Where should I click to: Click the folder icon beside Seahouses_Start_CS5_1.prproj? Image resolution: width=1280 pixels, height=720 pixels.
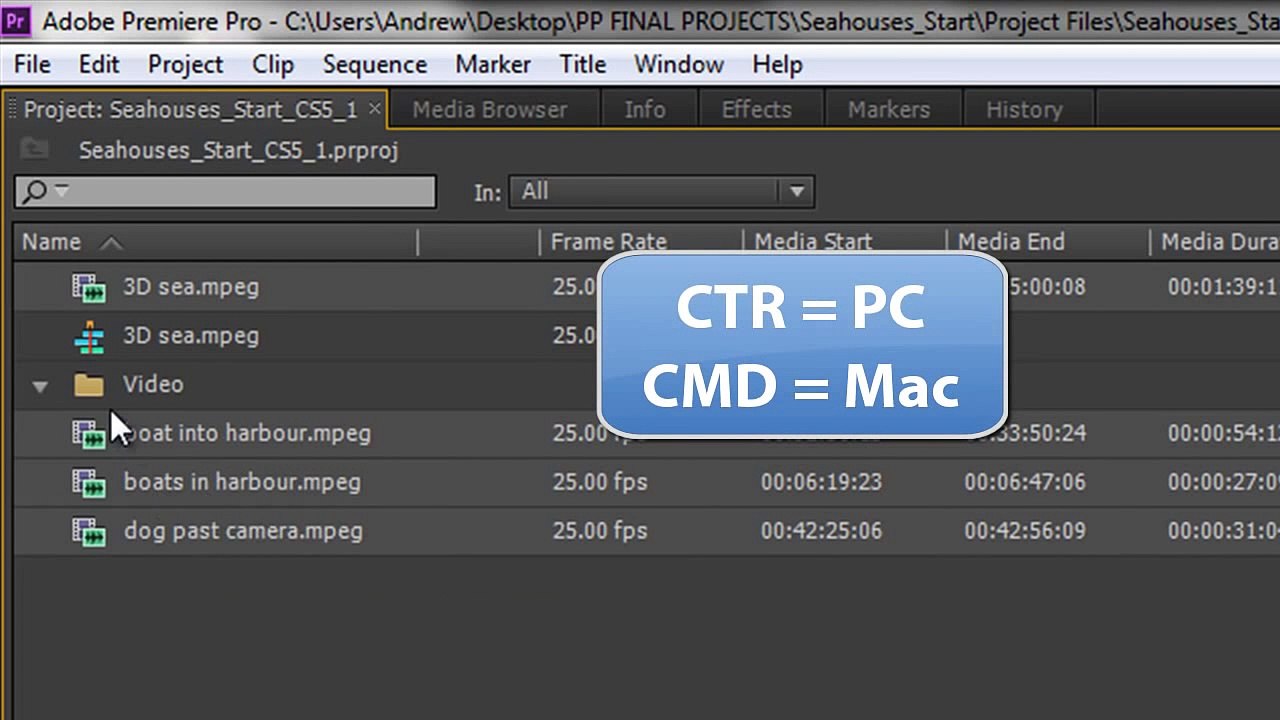click(x=34, y=150)
